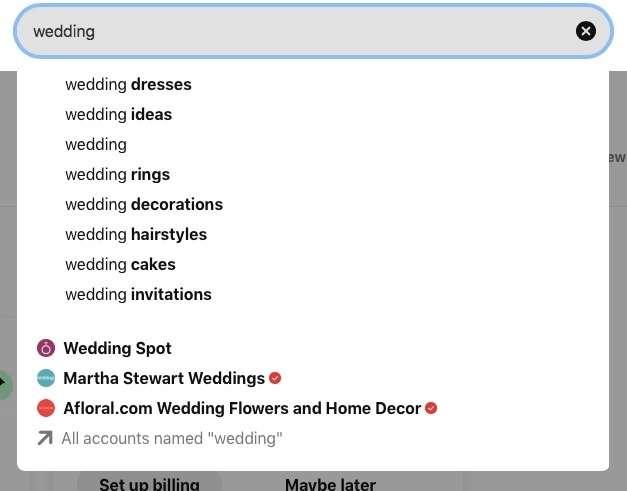The image size is (627, 491).
Task: Open the Wedding Spot account
Action: pos(117,348)
